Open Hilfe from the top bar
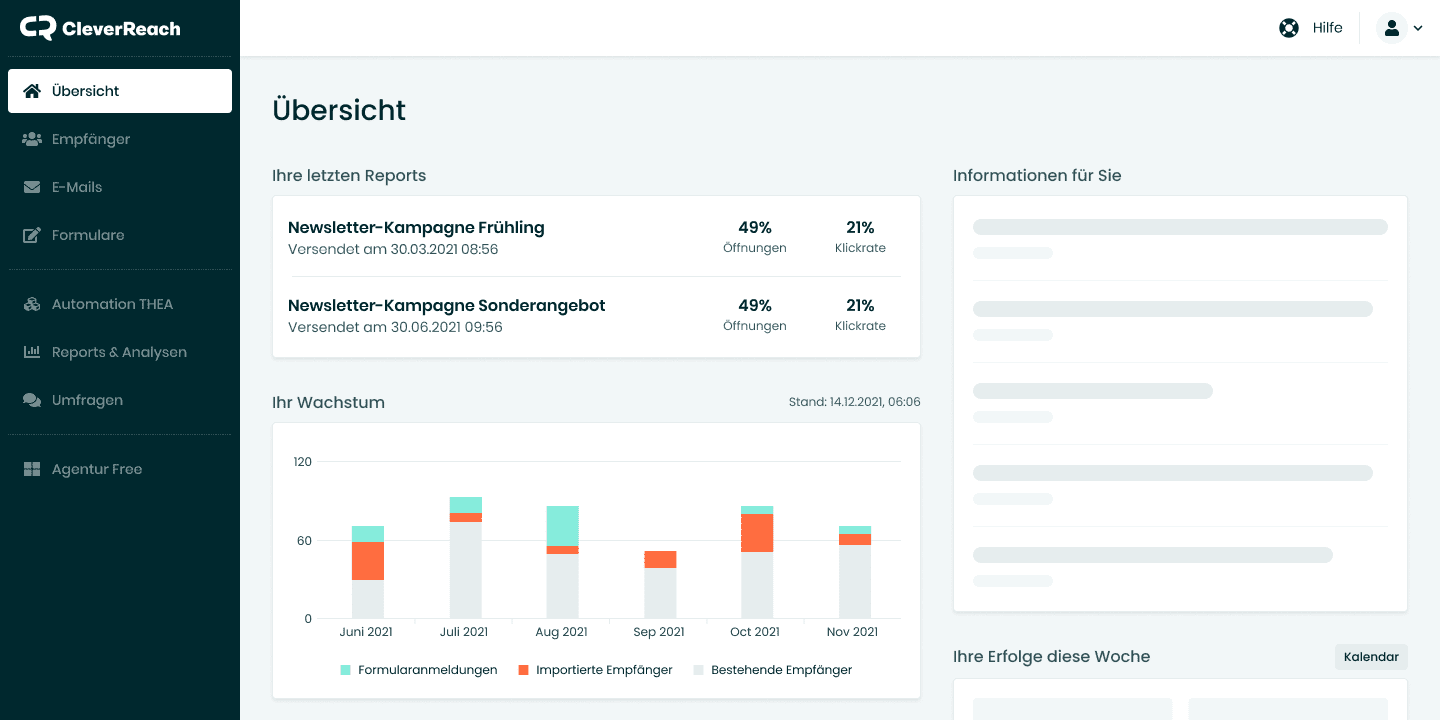The width and height of the screenshot is (1440, 720). [x=1326, y=27]
